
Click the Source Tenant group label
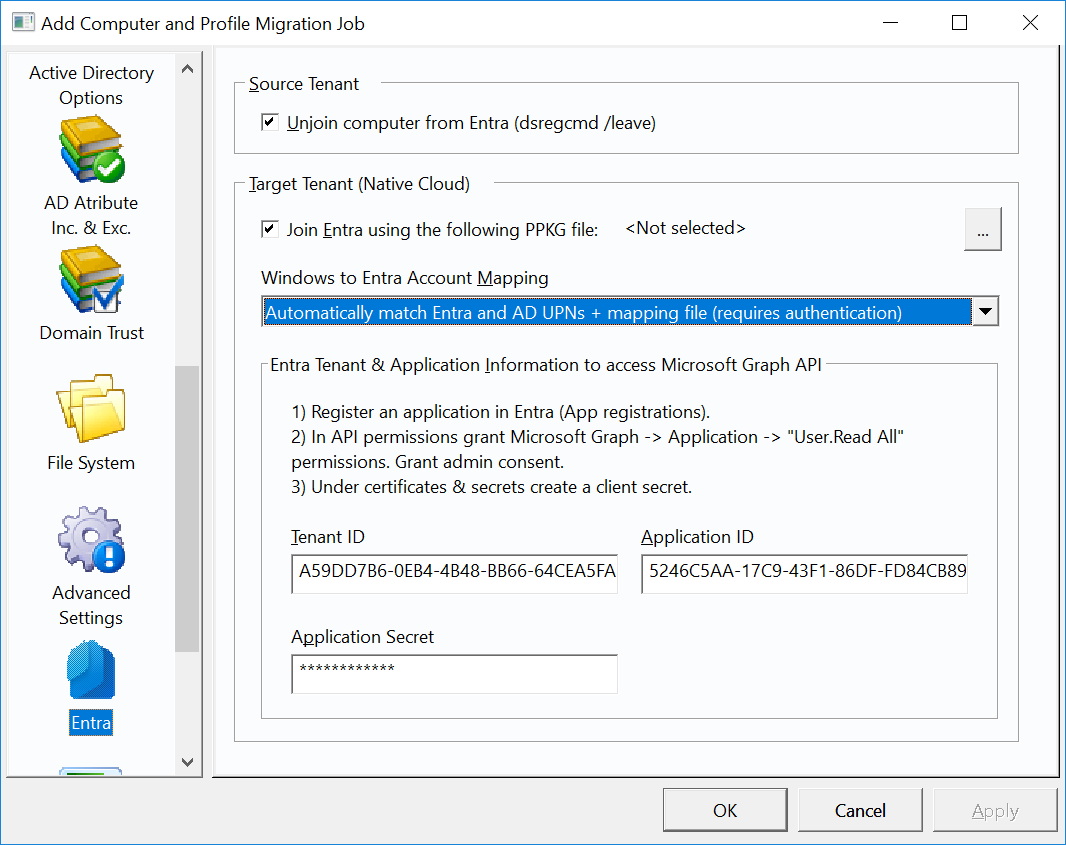(304, 84)
